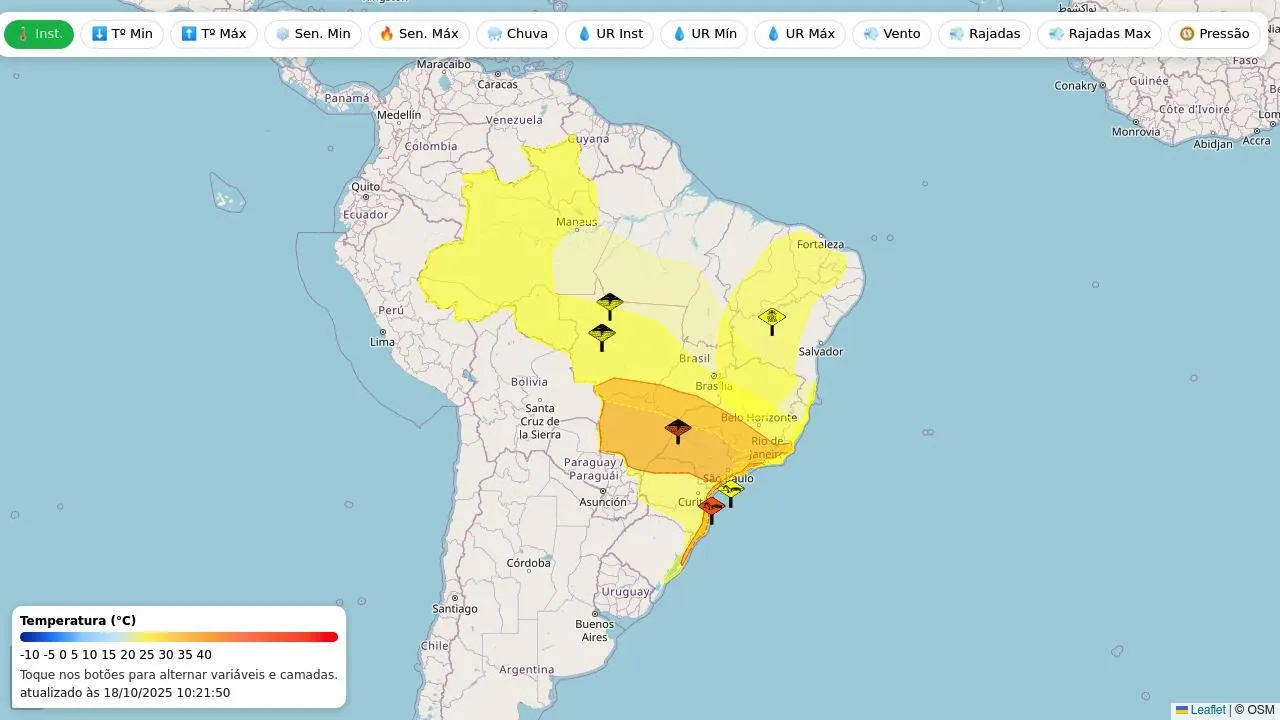Open the northernmost yellow storm marker south of Manaus

pyautogui.click(x=610, y=303)
